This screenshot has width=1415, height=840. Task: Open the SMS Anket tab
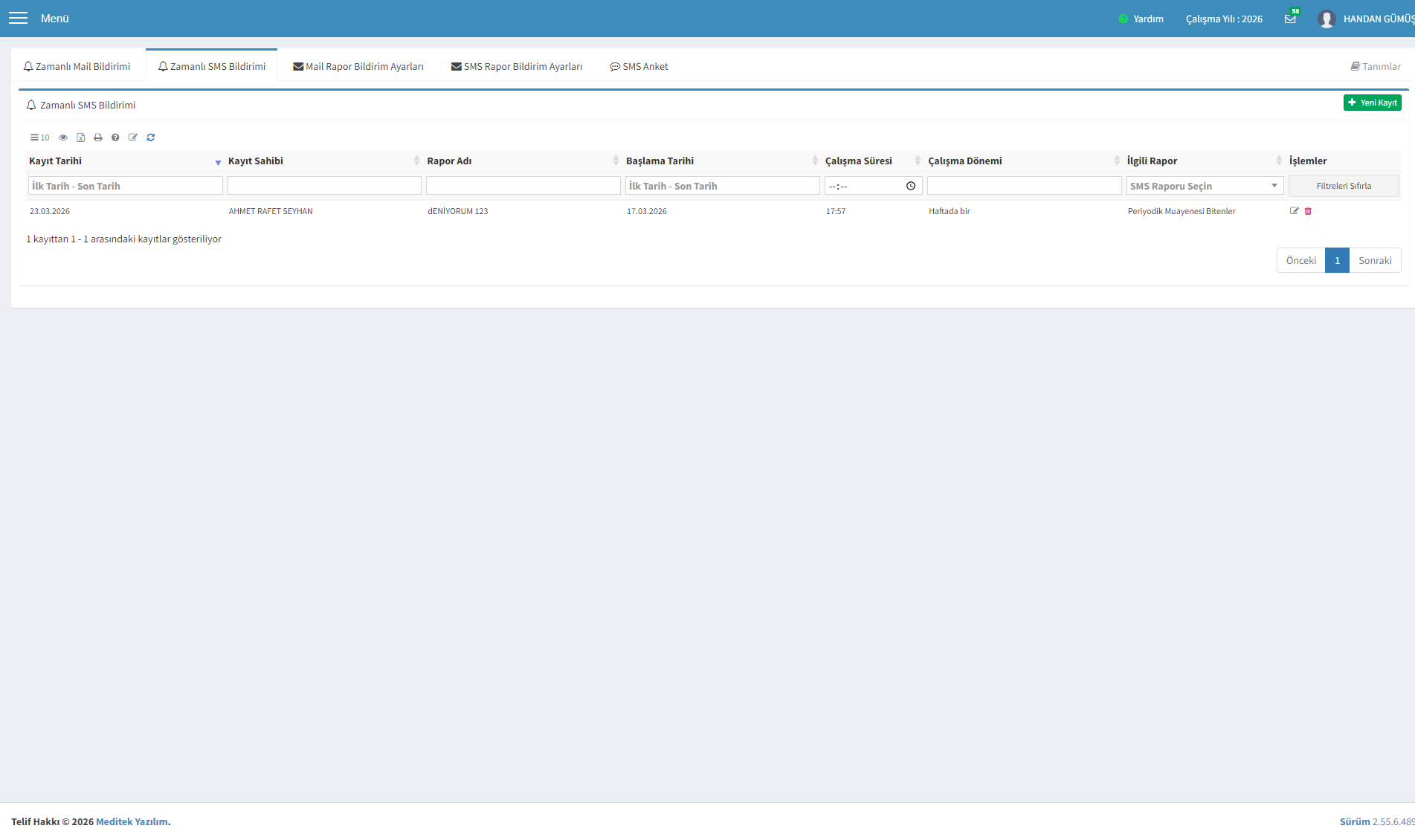[x=639, y=66]
